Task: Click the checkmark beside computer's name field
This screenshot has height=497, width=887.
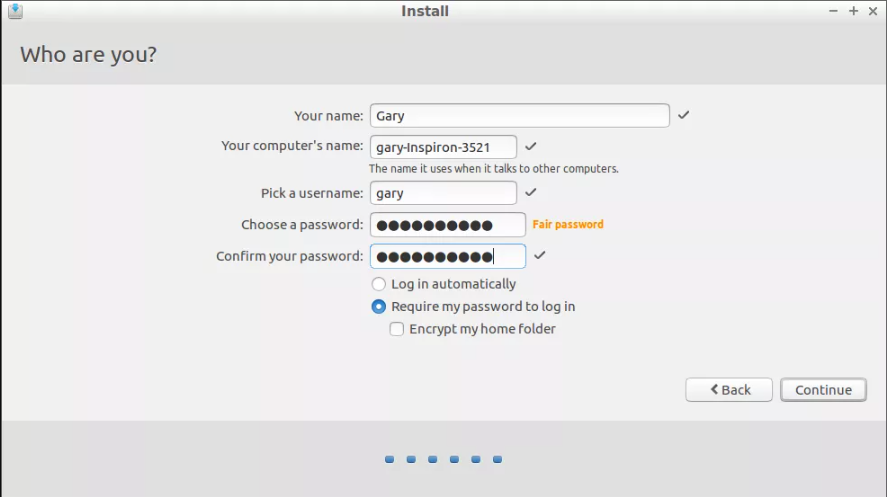Action: coord(530,146)
